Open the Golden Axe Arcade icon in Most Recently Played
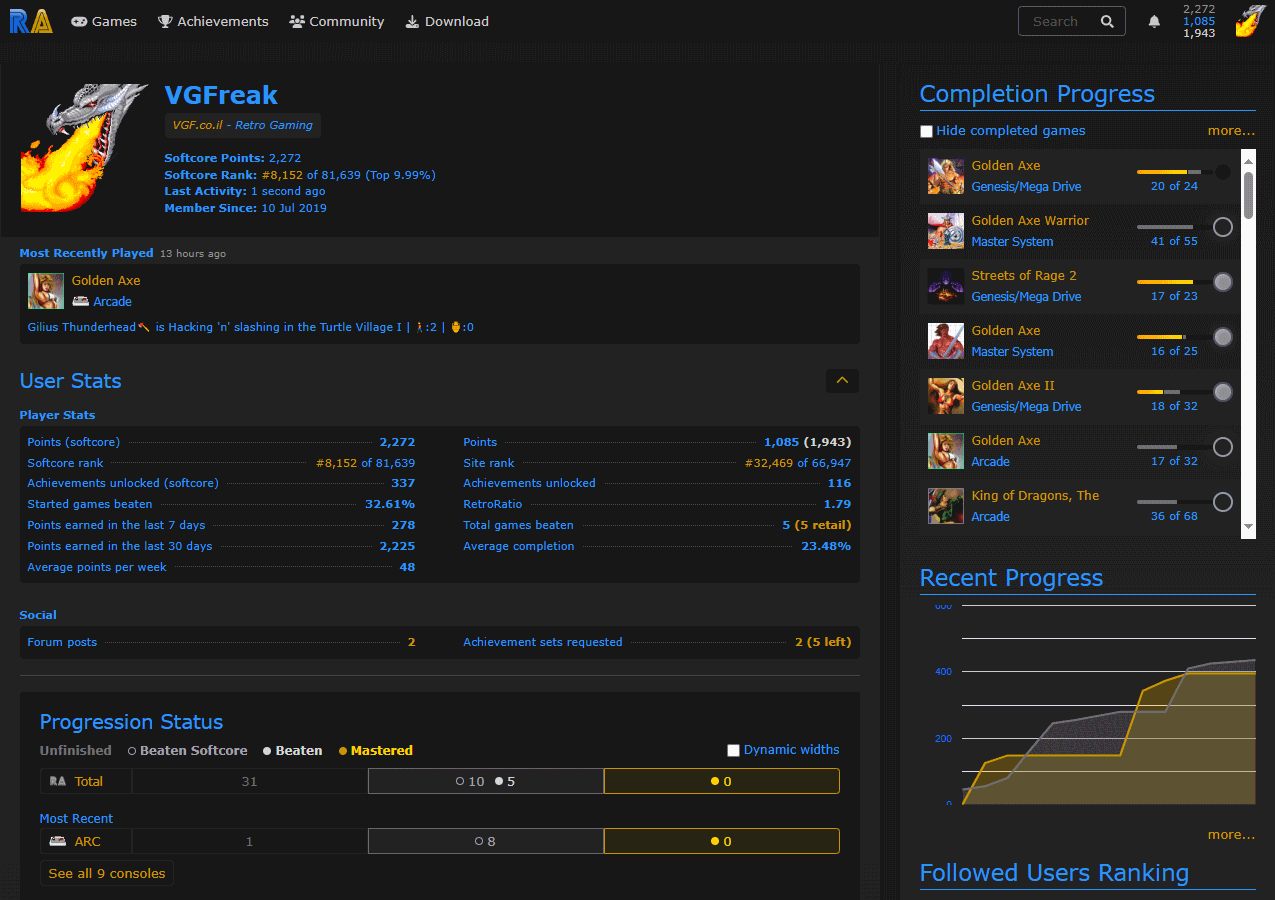1275x900 pixels. coord(46,291)
